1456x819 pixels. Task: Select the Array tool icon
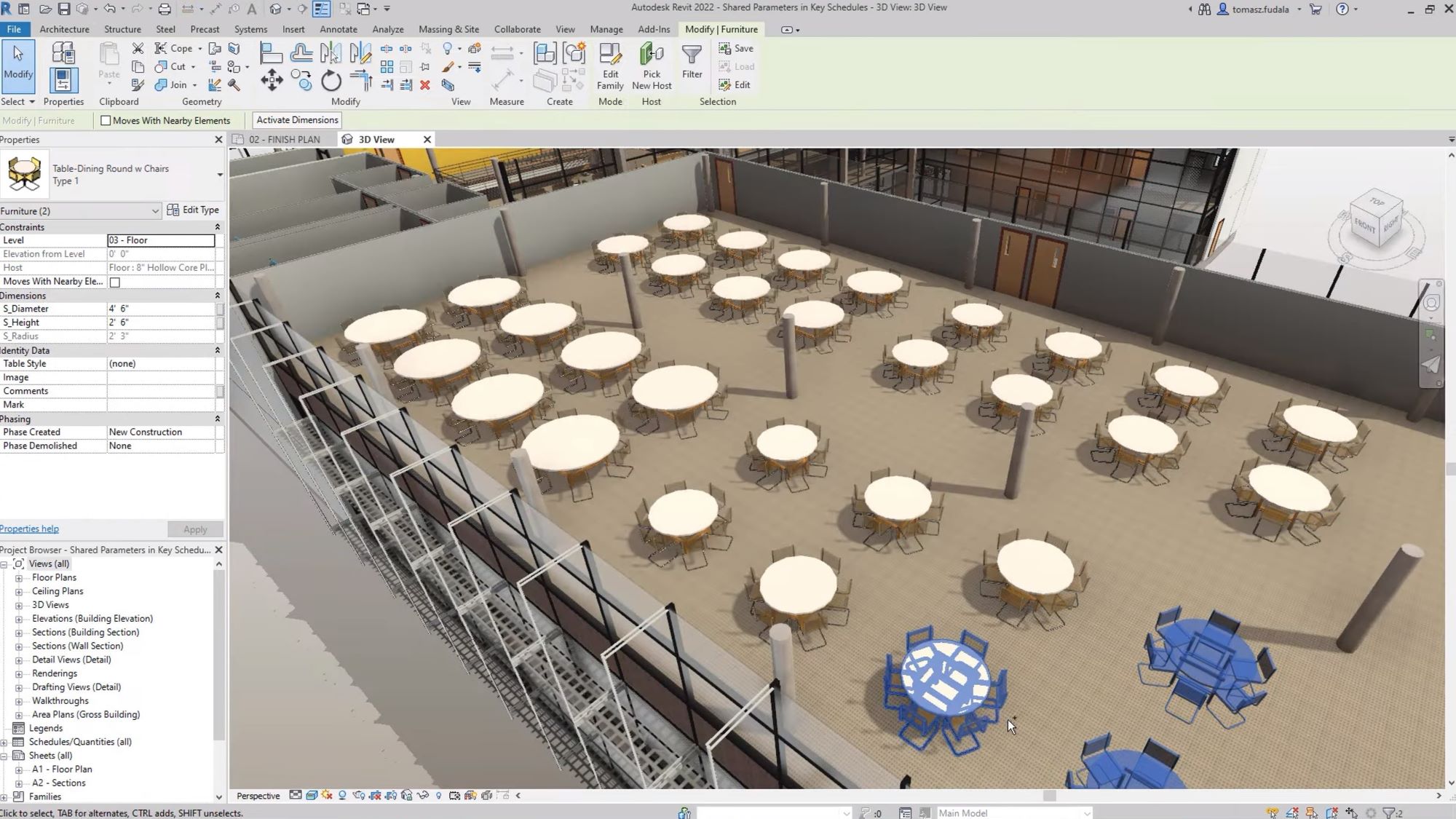(x=387, y=66)
